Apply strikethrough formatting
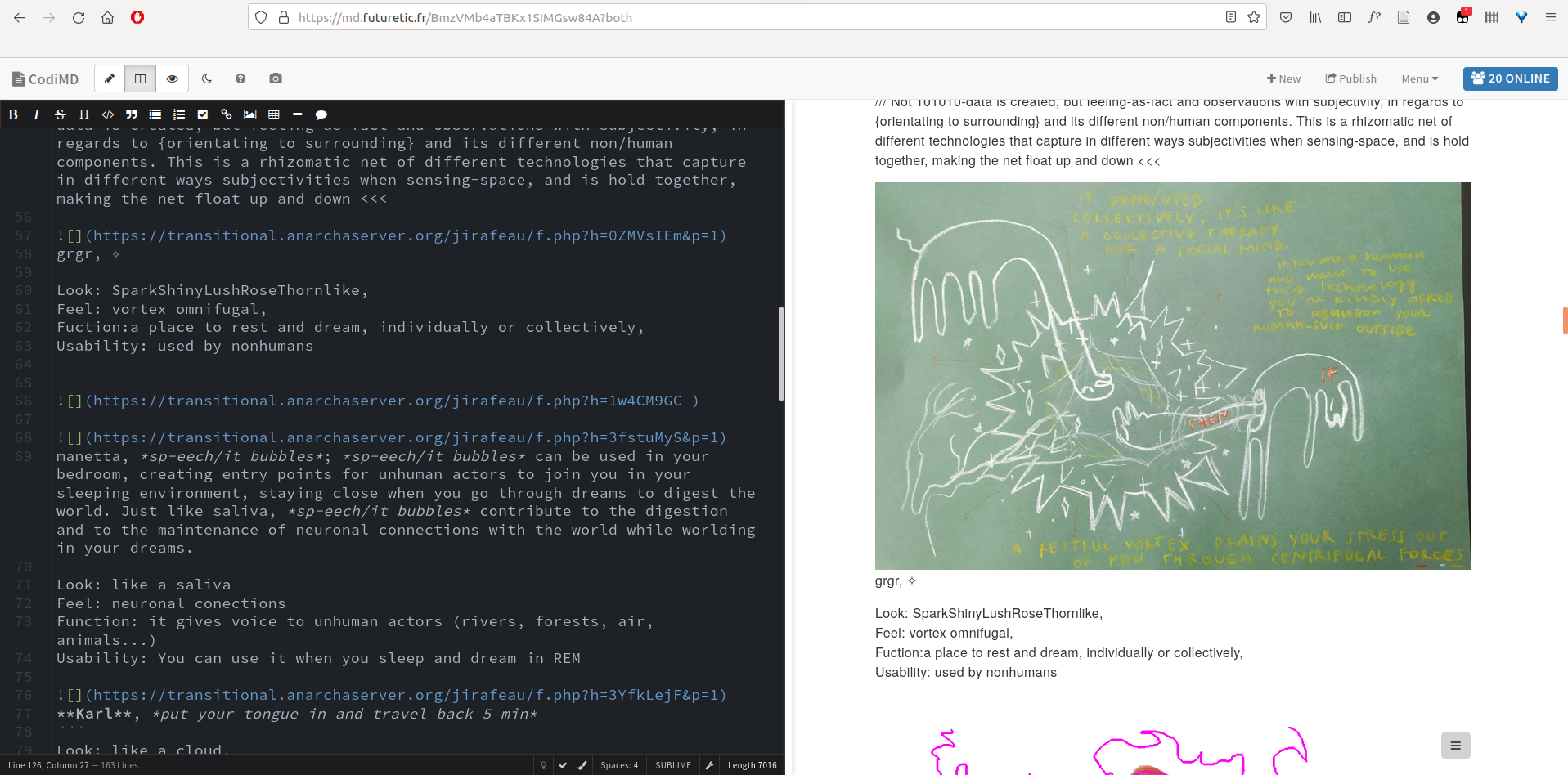 point(60,114)
